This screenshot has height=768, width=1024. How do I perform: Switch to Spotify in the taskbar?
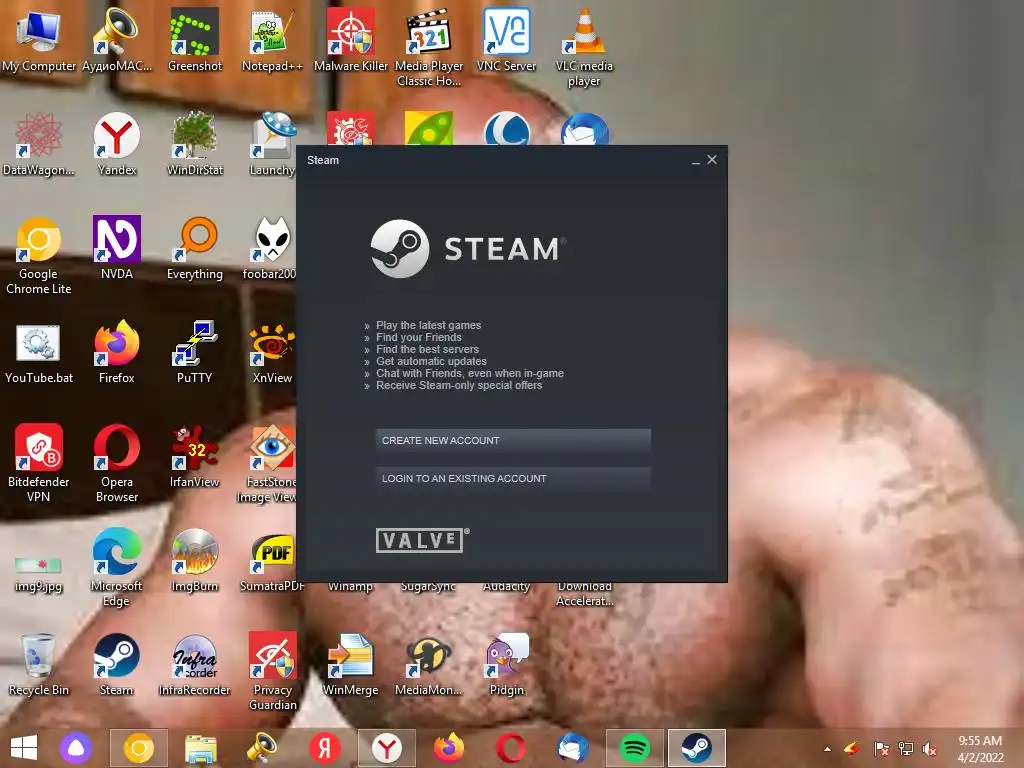[634, 748]
